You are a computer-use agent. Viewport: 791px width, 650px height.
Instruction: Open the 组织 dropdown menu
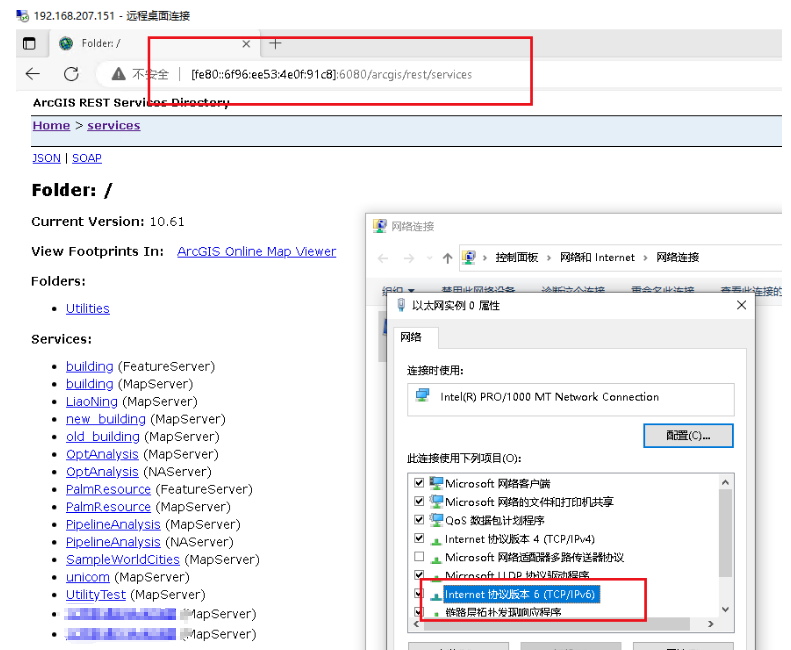pos(398,291)
